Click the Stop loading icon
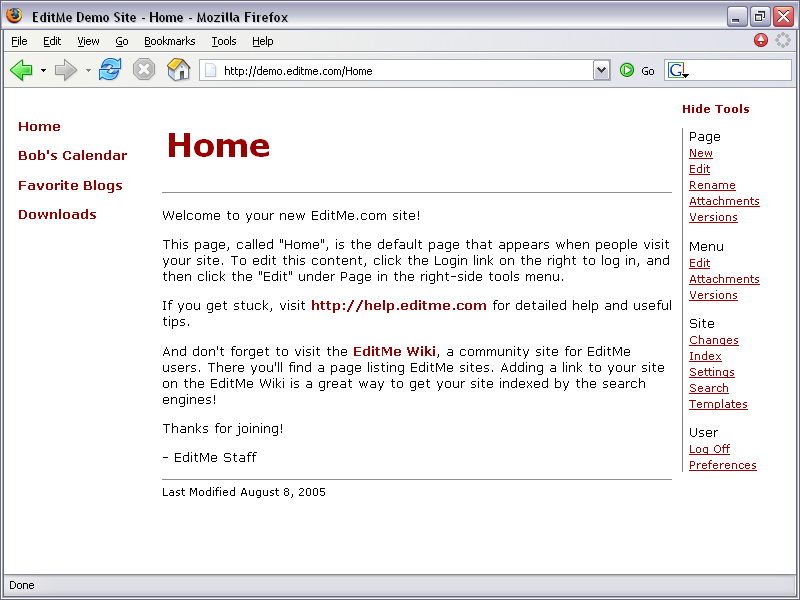 [144, 69]
